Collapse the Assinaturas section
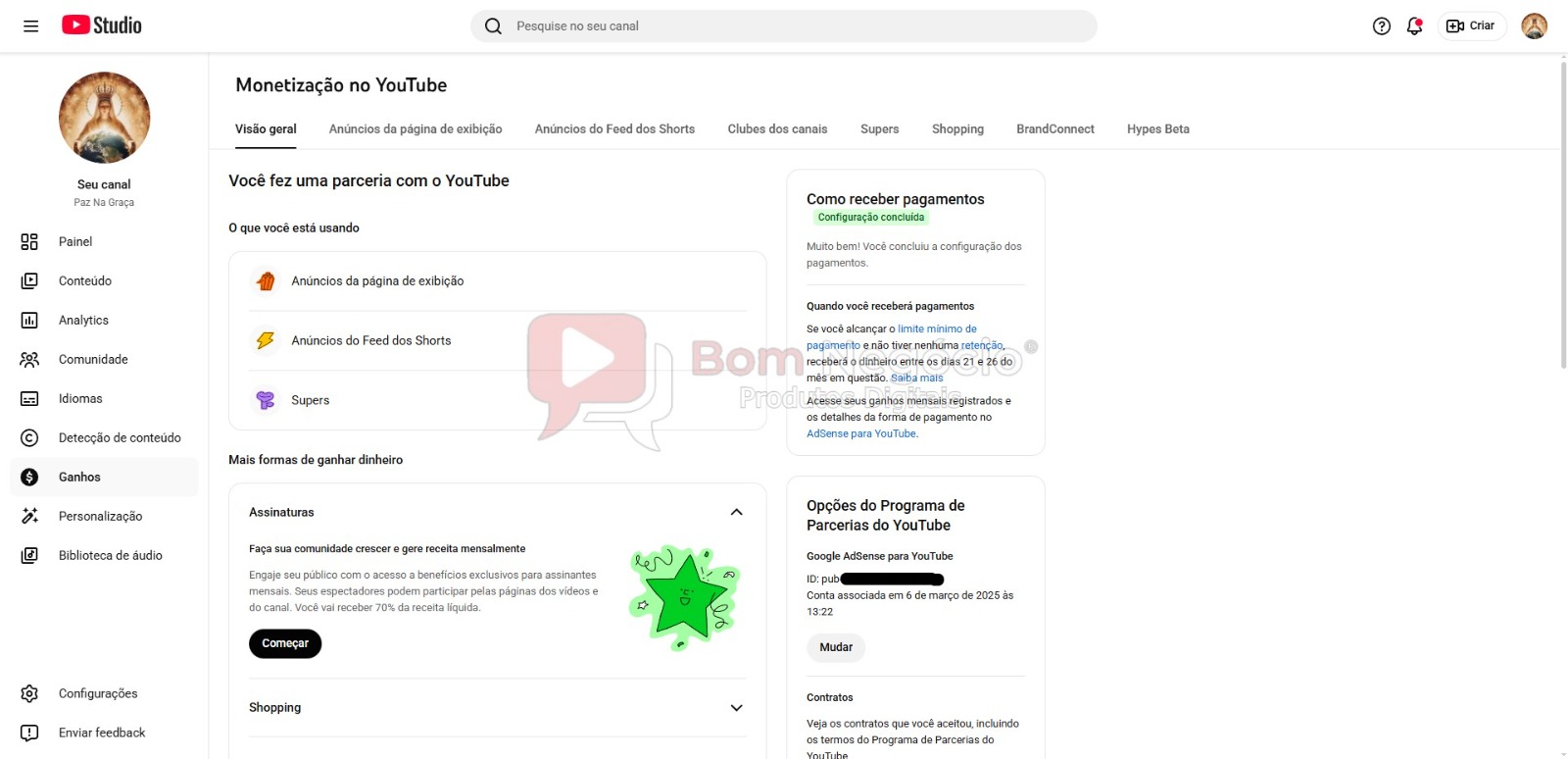 click(x=736, y=513)
